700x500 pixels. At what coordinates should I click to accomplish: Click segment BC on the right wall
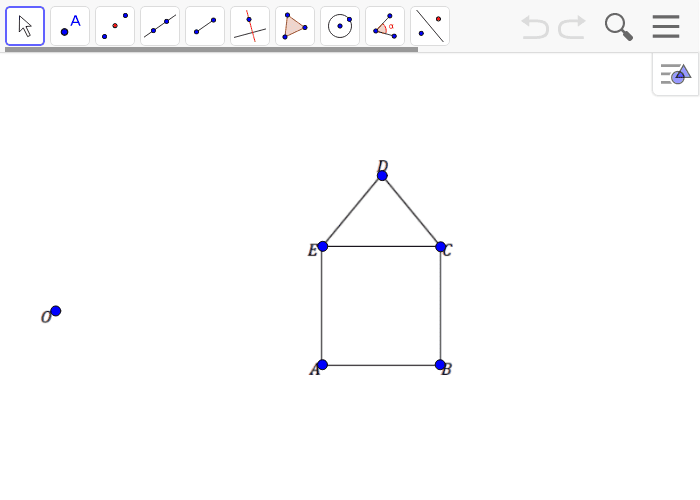(x=441, y=305)
